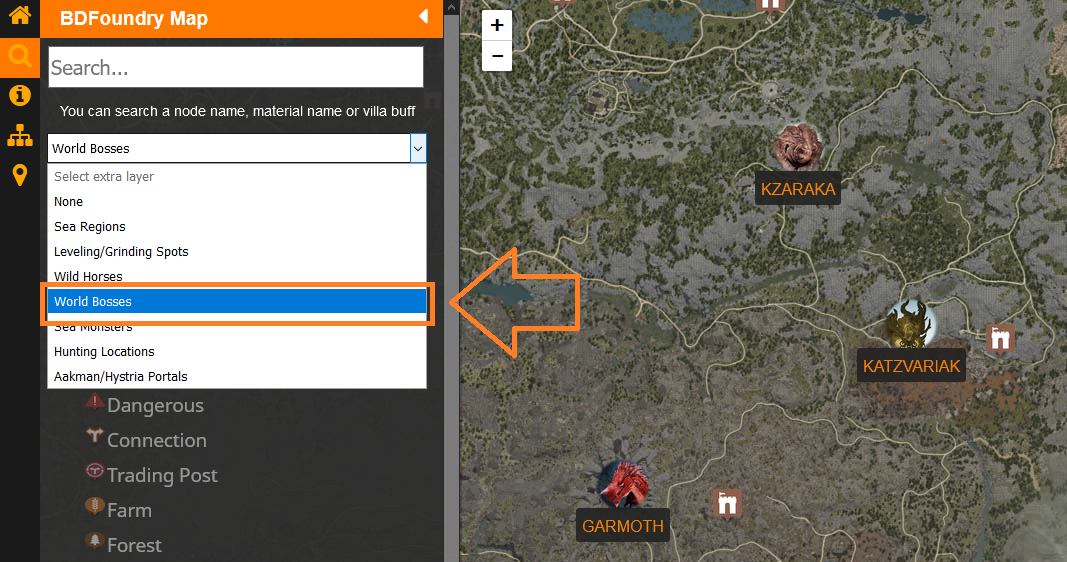Open the home icon in sidebar
The width and height of the screenshot is (1067, 562).
20,14
